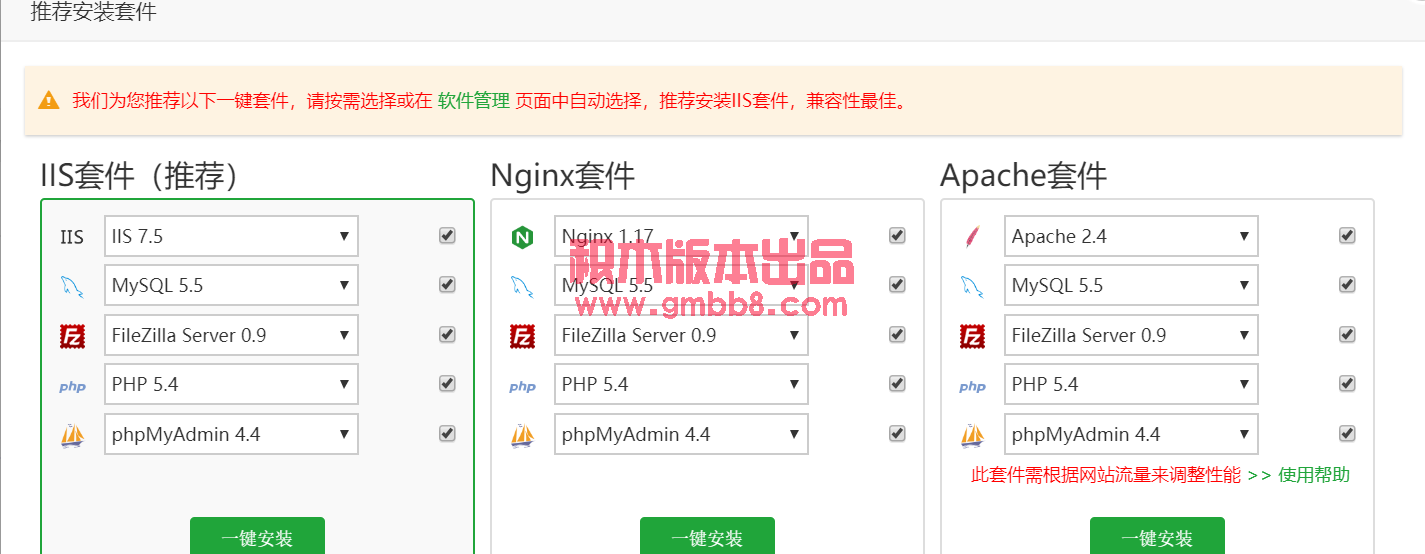Click the Apache feather icon
The width and height of the screenshot is (1425, 554).
(x=972, y=237)
